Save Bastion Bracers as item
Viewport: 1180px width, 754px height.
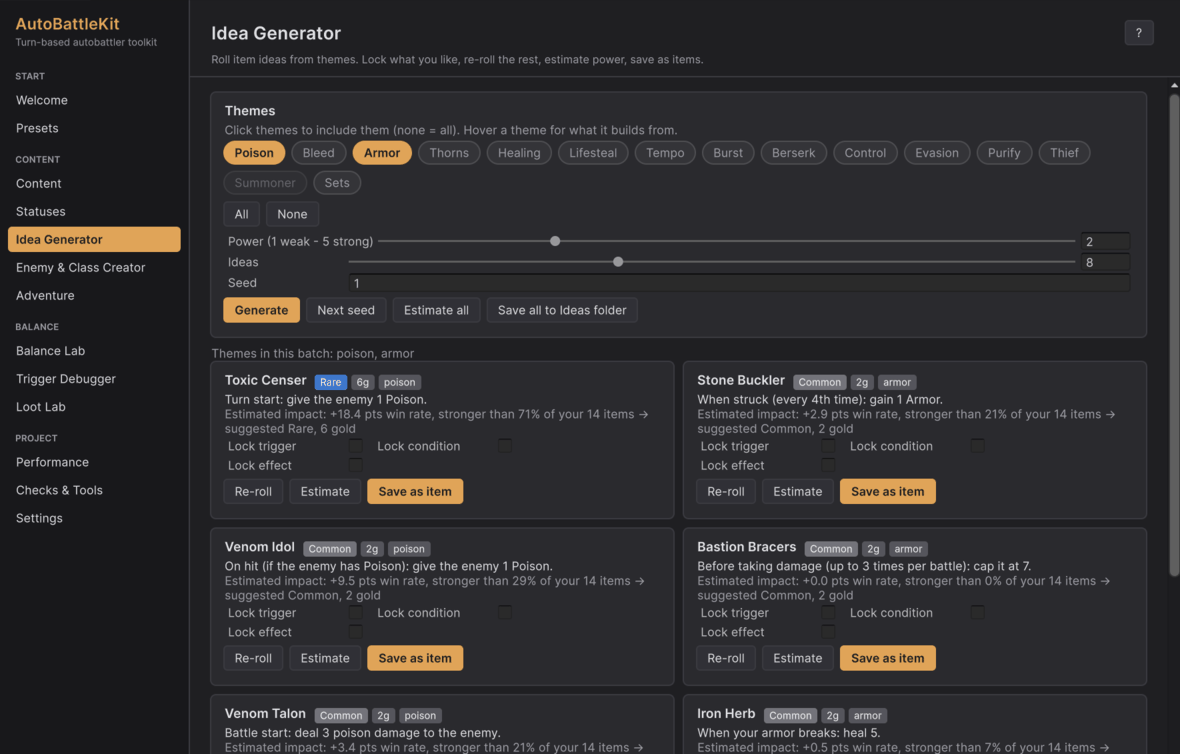pyautogui.click(x=887, y=658)
